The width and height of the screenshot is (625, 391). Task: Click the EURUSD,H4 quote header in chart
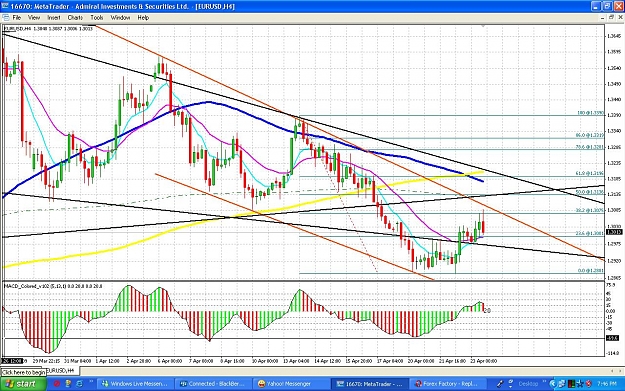[48, 28]
